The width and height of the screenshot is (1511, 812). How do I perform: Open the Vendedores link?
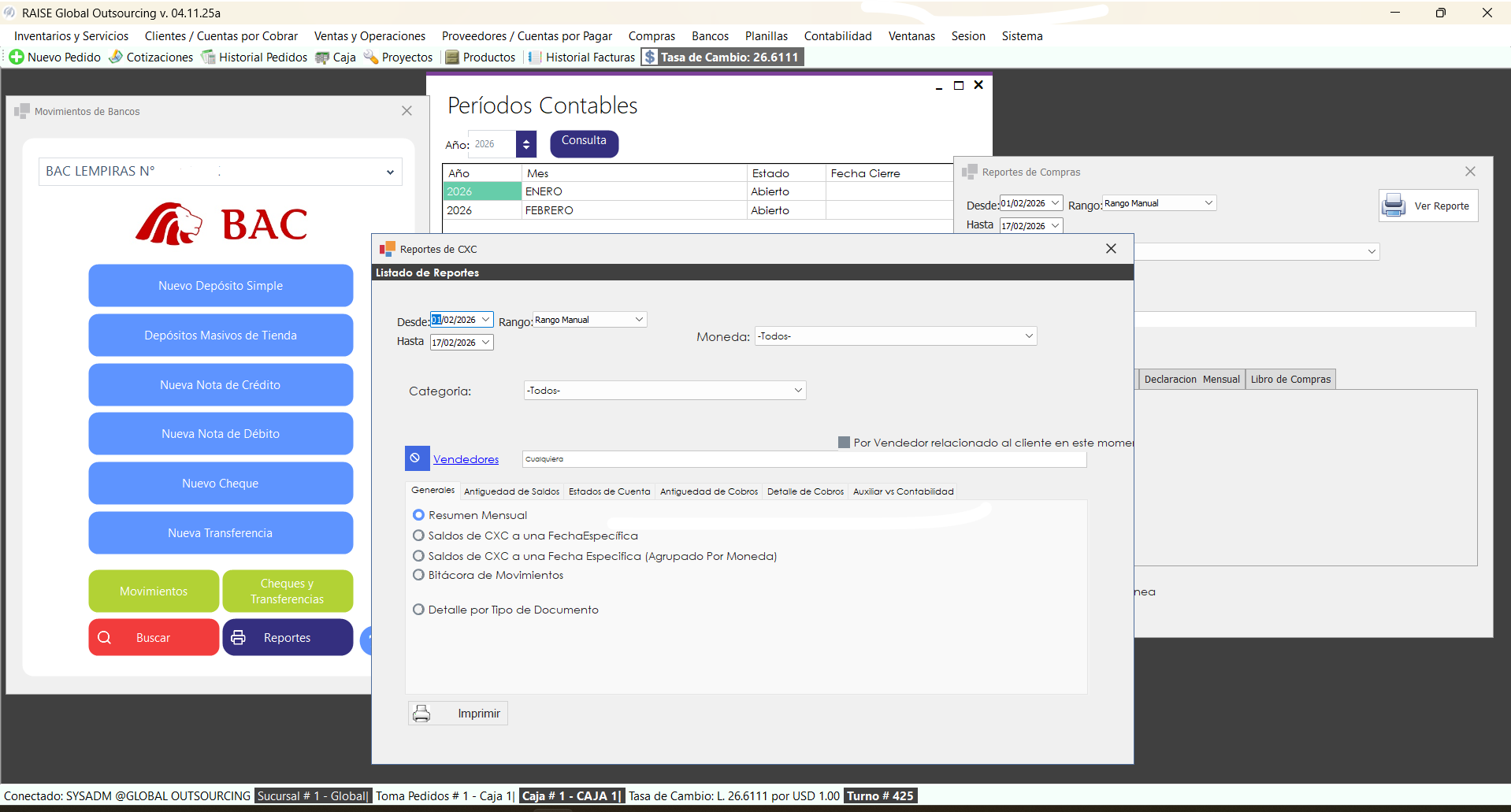[466, 459]
